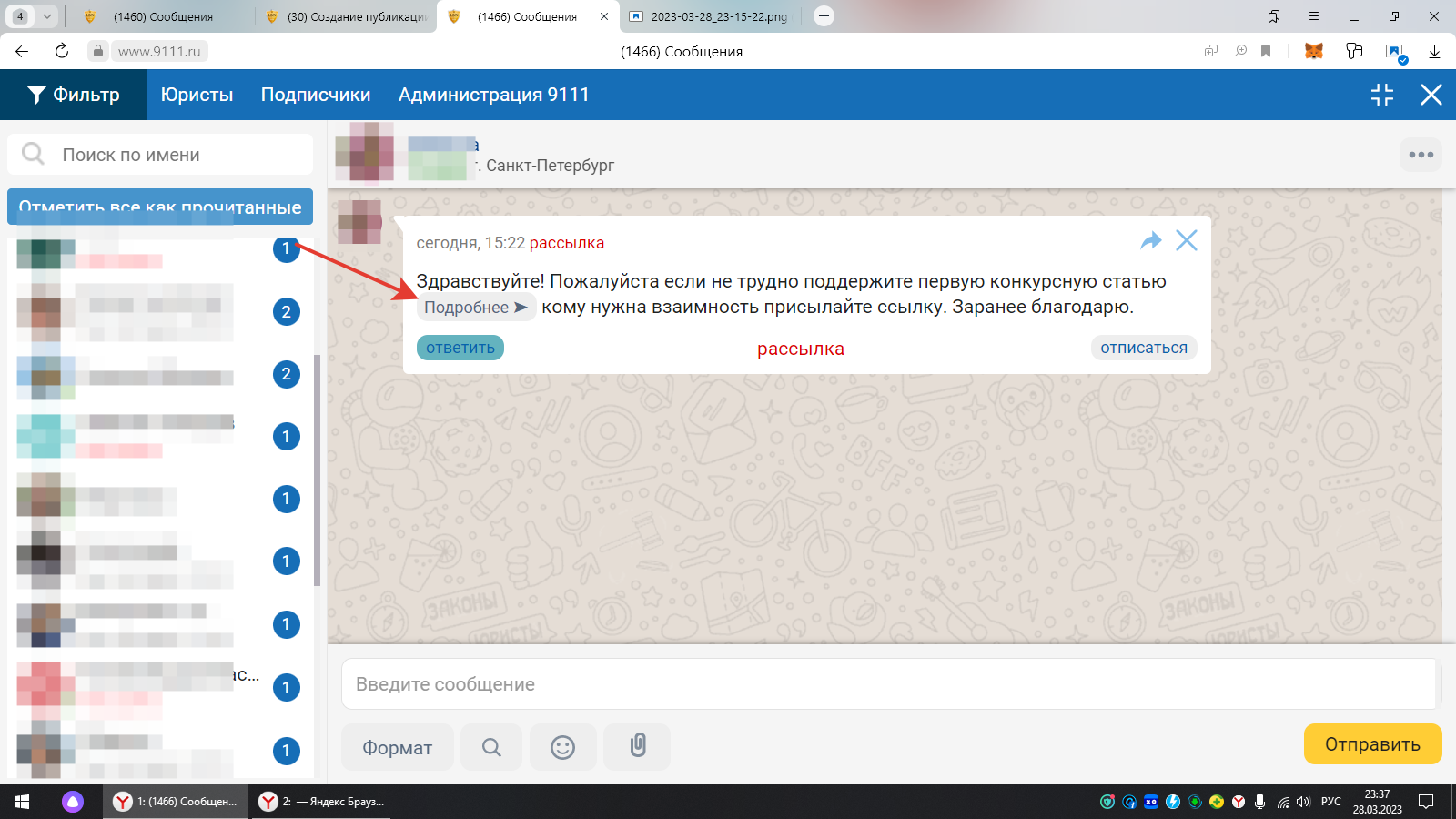Switch to the Подписчики section
1456x819 pixels.
point(315,94)
